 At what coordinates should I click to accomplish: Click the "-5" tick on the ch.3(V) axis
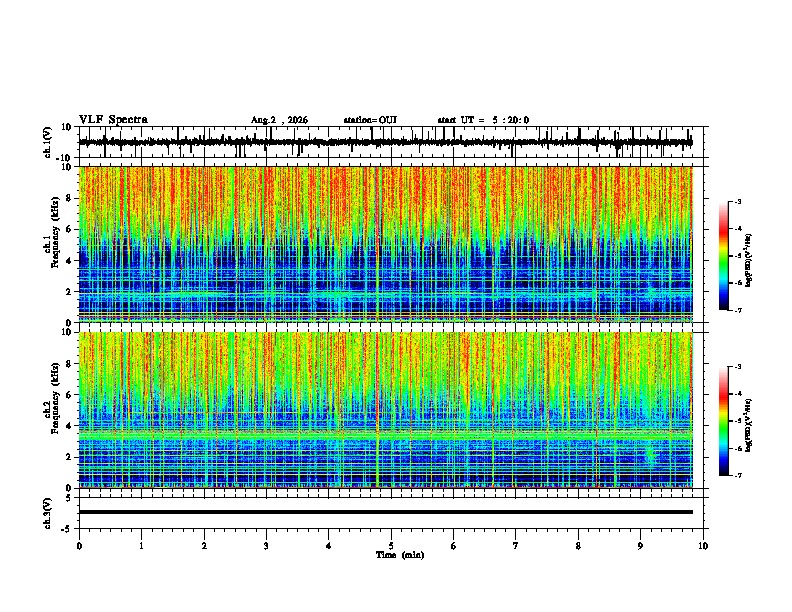[67, 529]
